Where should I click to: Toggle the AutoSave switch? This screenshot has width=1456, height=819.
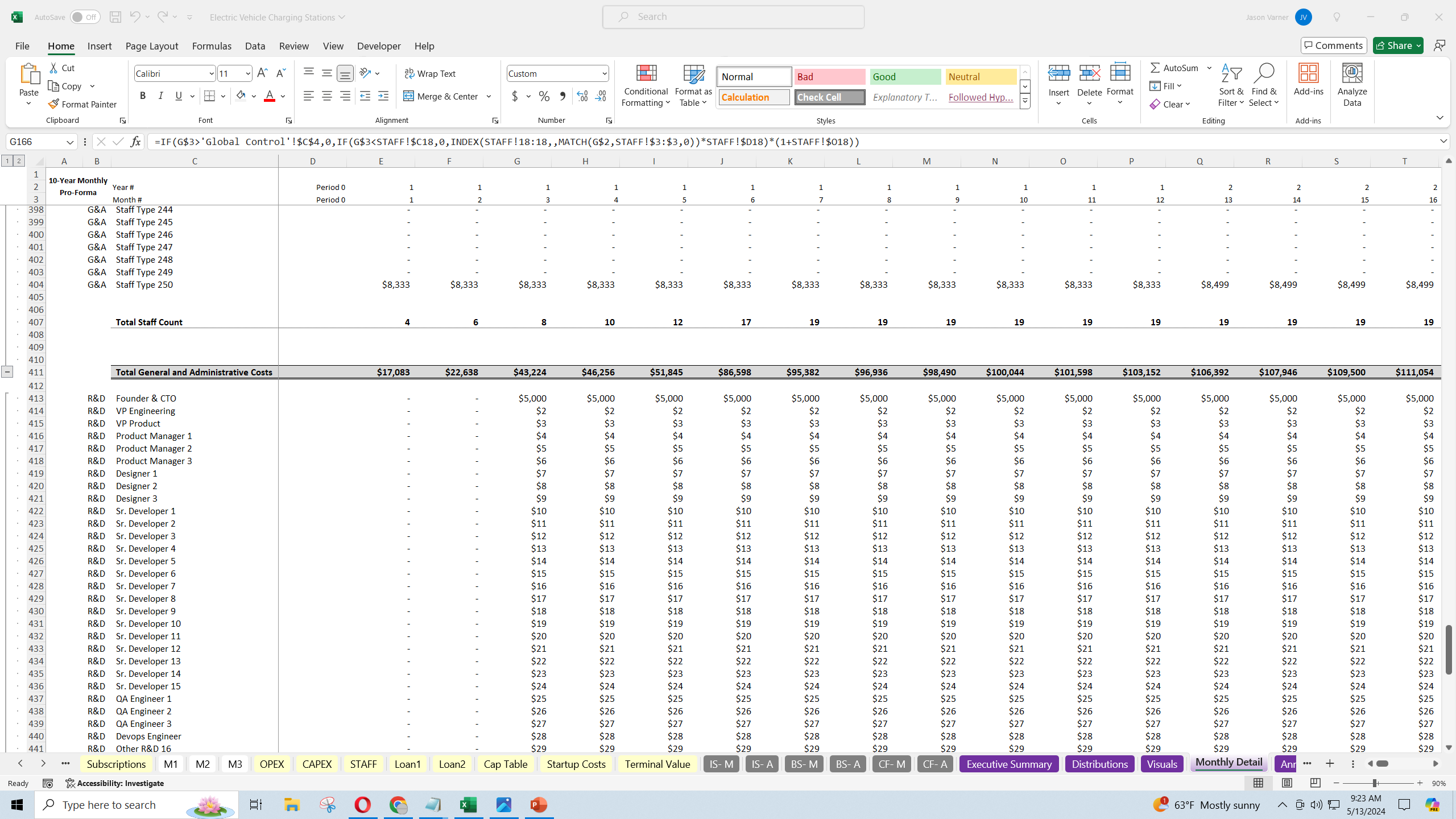click(x=85, y=17)
